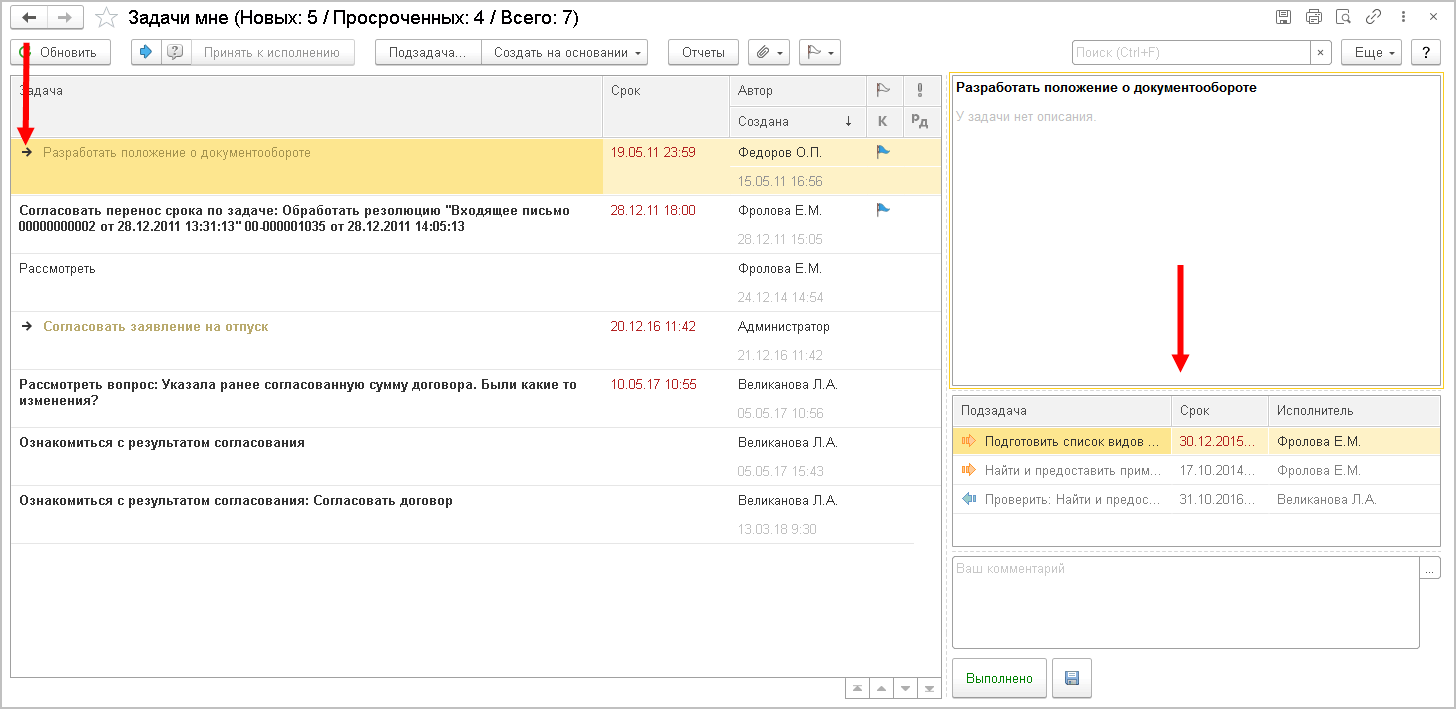Click the subtask due date 30.12.2015
This screenshot has height=709, width=1456.
(1219, 441)
